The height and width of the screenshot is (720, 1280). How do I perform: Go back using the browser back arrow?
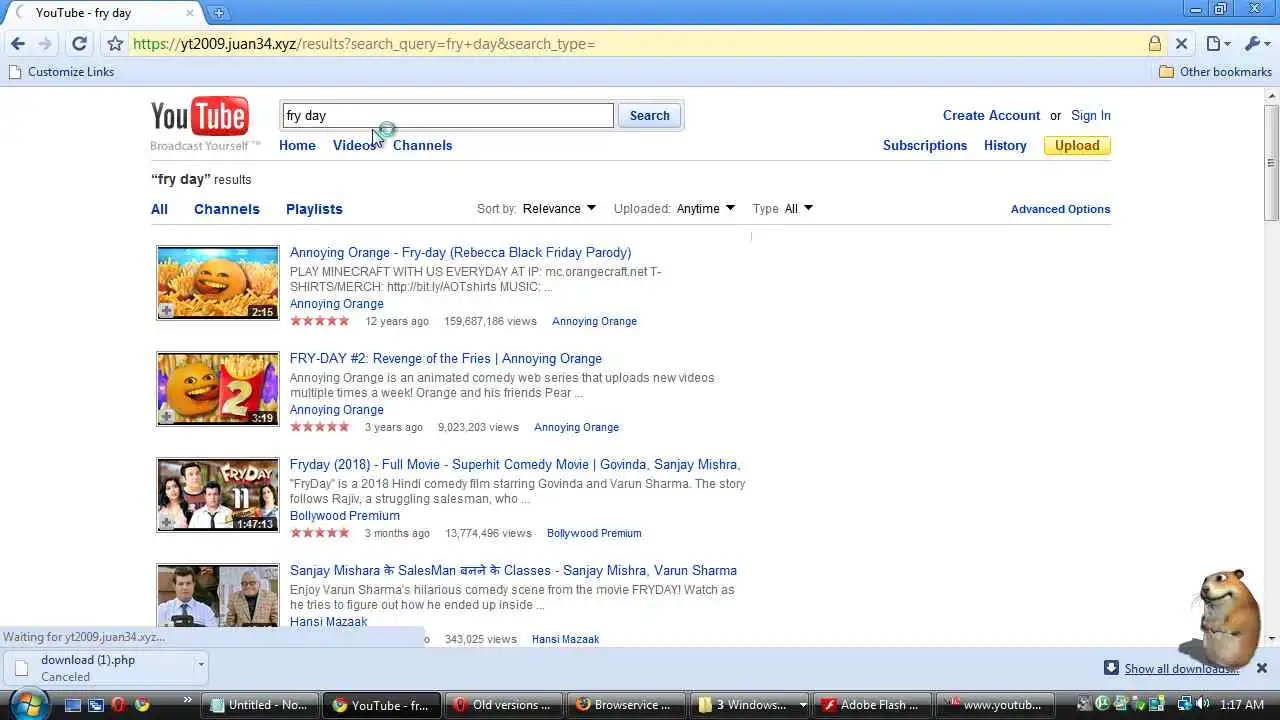click(x=17, y=44)
